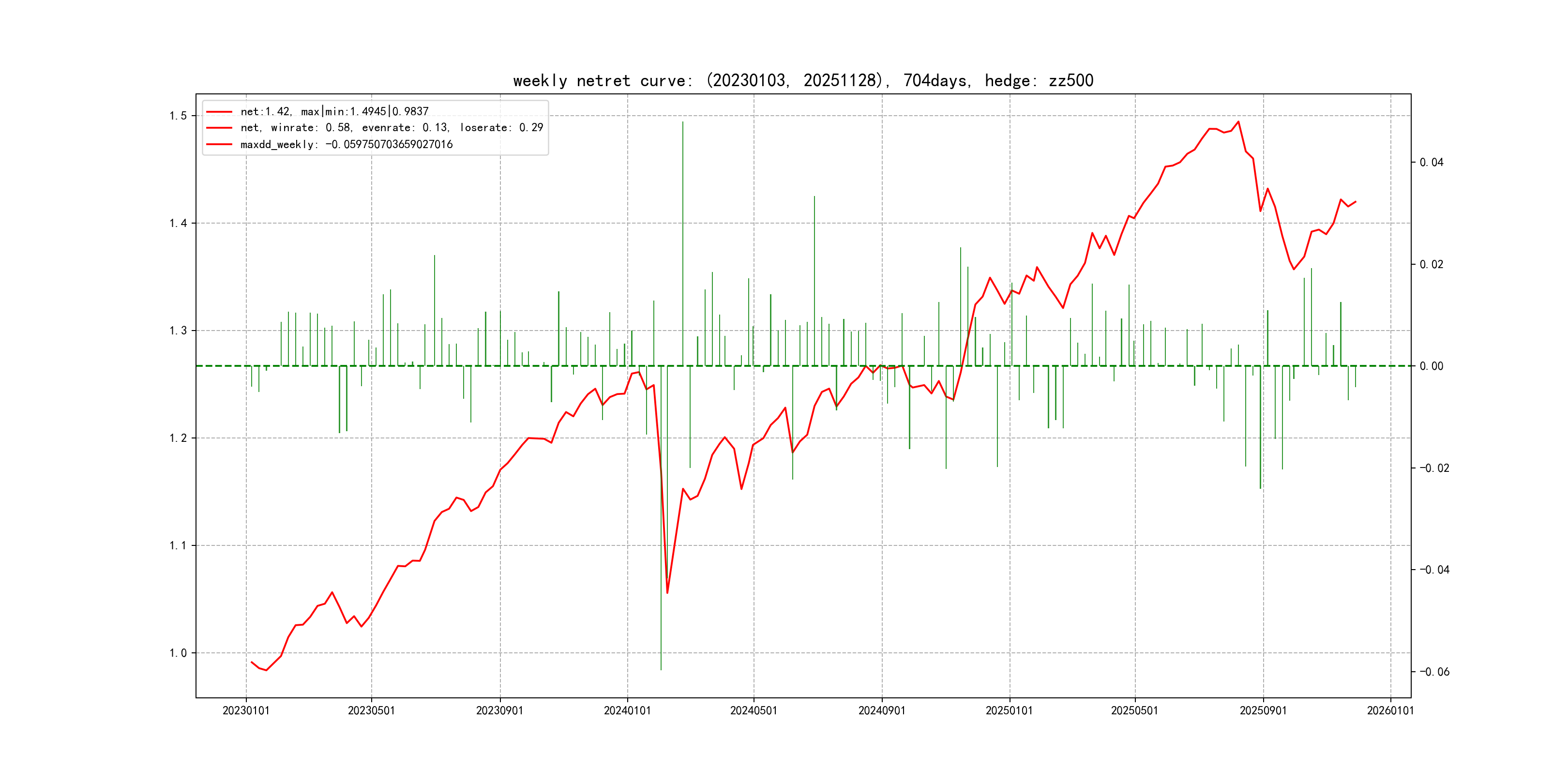Click the maxdd_weekly legend label
The width and height of the screenshot is (1568, 784).
tap(347, 144)
